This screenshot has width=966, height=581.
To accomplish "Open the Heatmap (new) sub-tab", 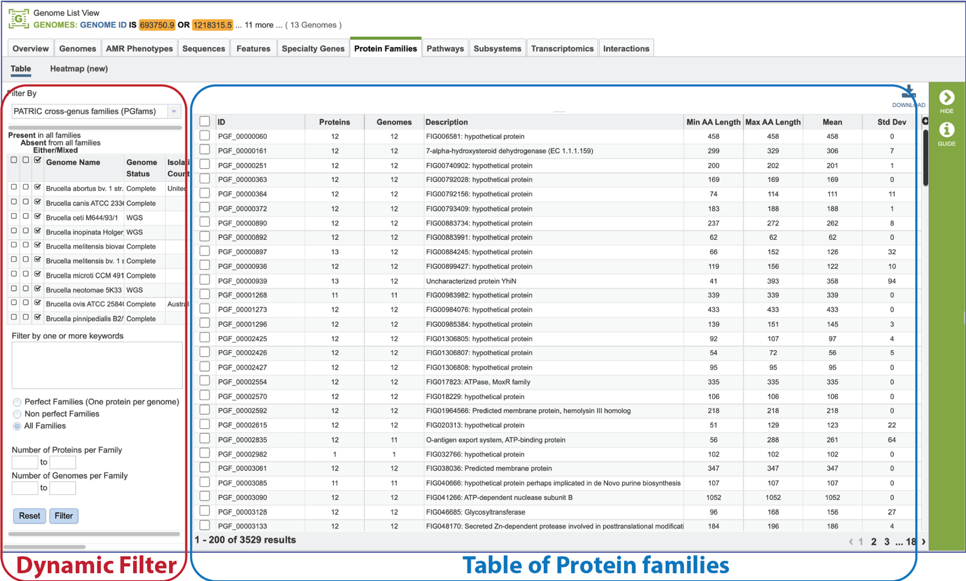I will click(x=78, y=69).
